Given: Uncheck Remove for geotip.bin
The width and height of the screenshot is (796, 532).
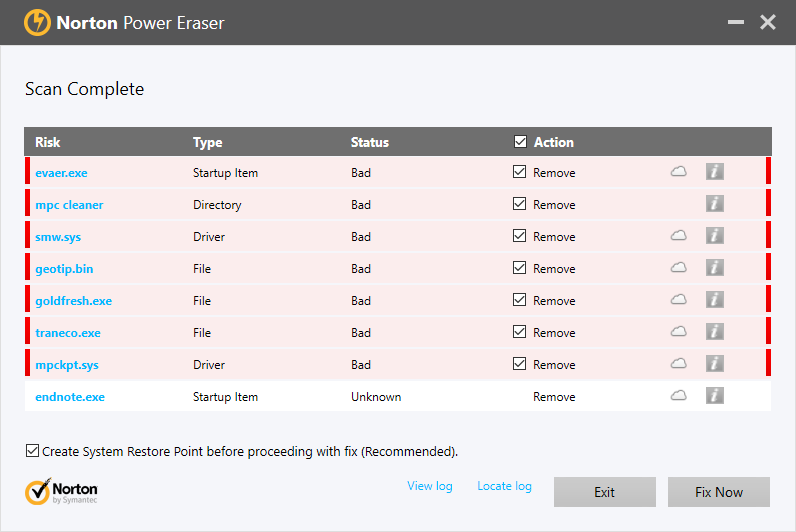Looking at the screenshot, I should coord(519,268).
